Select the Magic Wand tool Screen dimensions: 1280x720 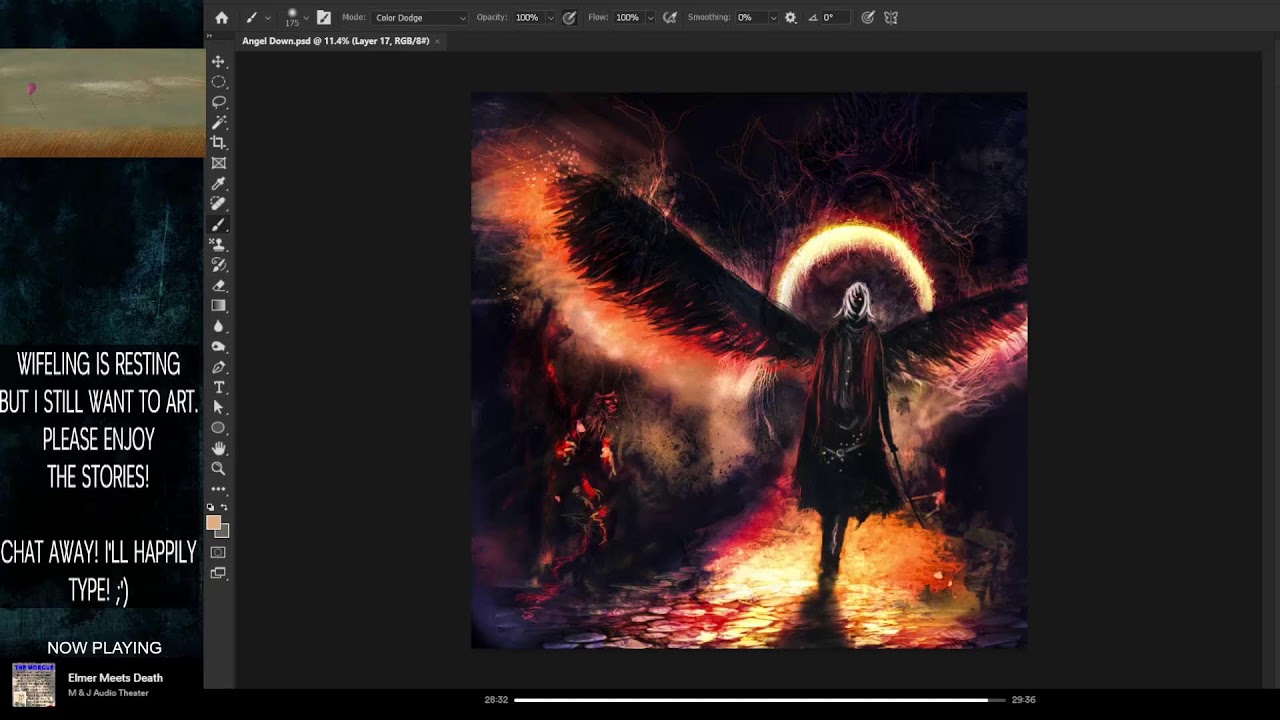click(218, 122)
